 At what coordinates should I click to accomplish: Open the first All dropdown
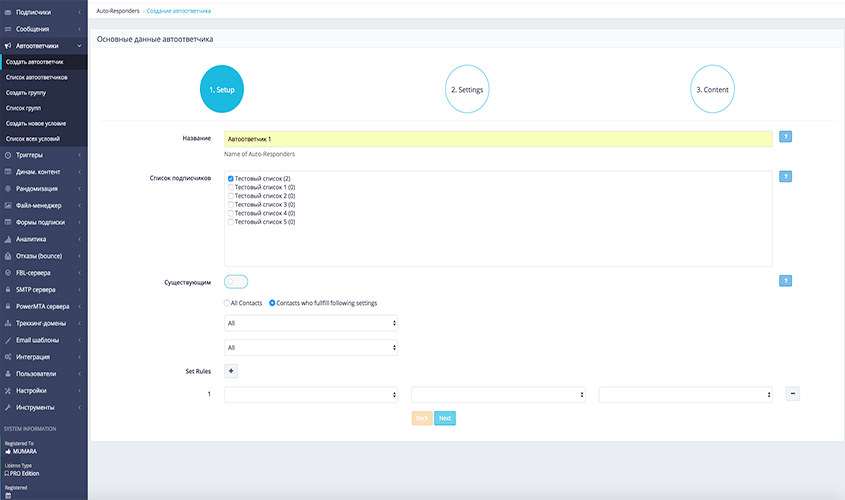[x=311, y=323]
